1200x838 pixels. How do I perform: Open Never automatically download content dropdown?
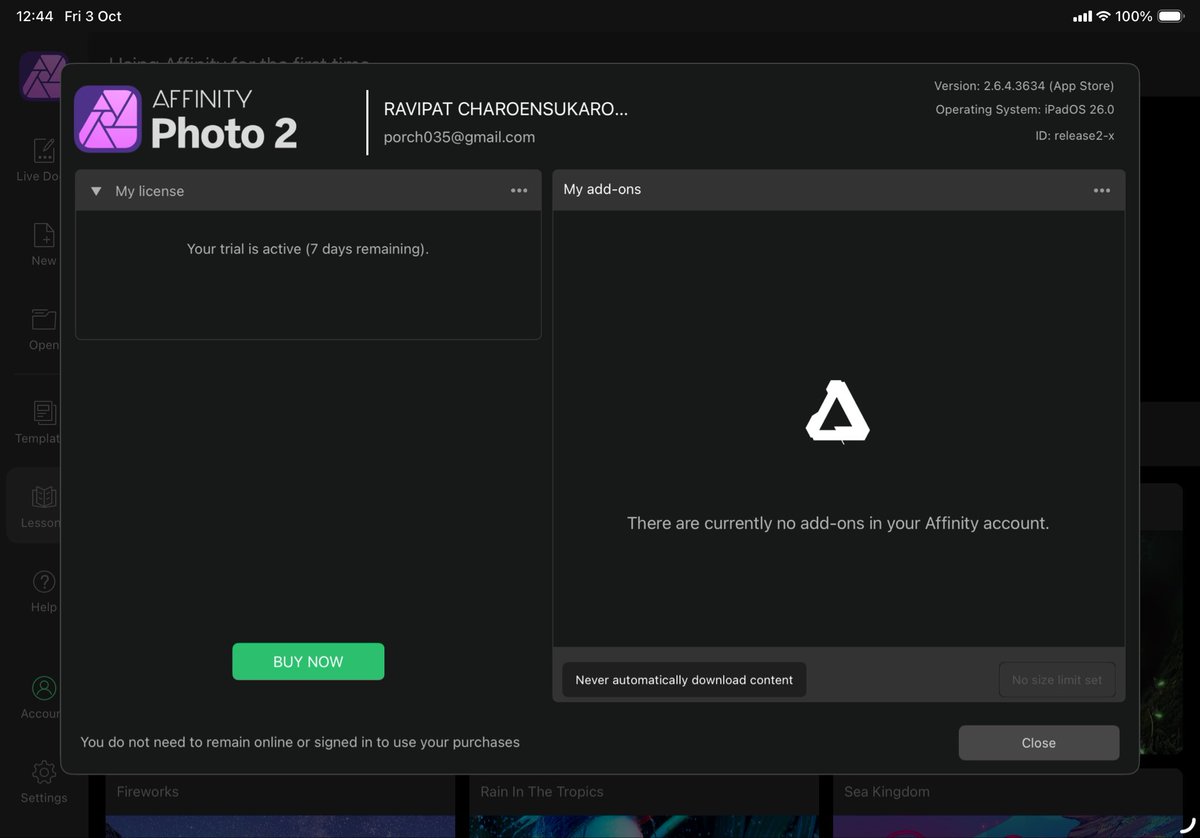(x=684, y=680)
